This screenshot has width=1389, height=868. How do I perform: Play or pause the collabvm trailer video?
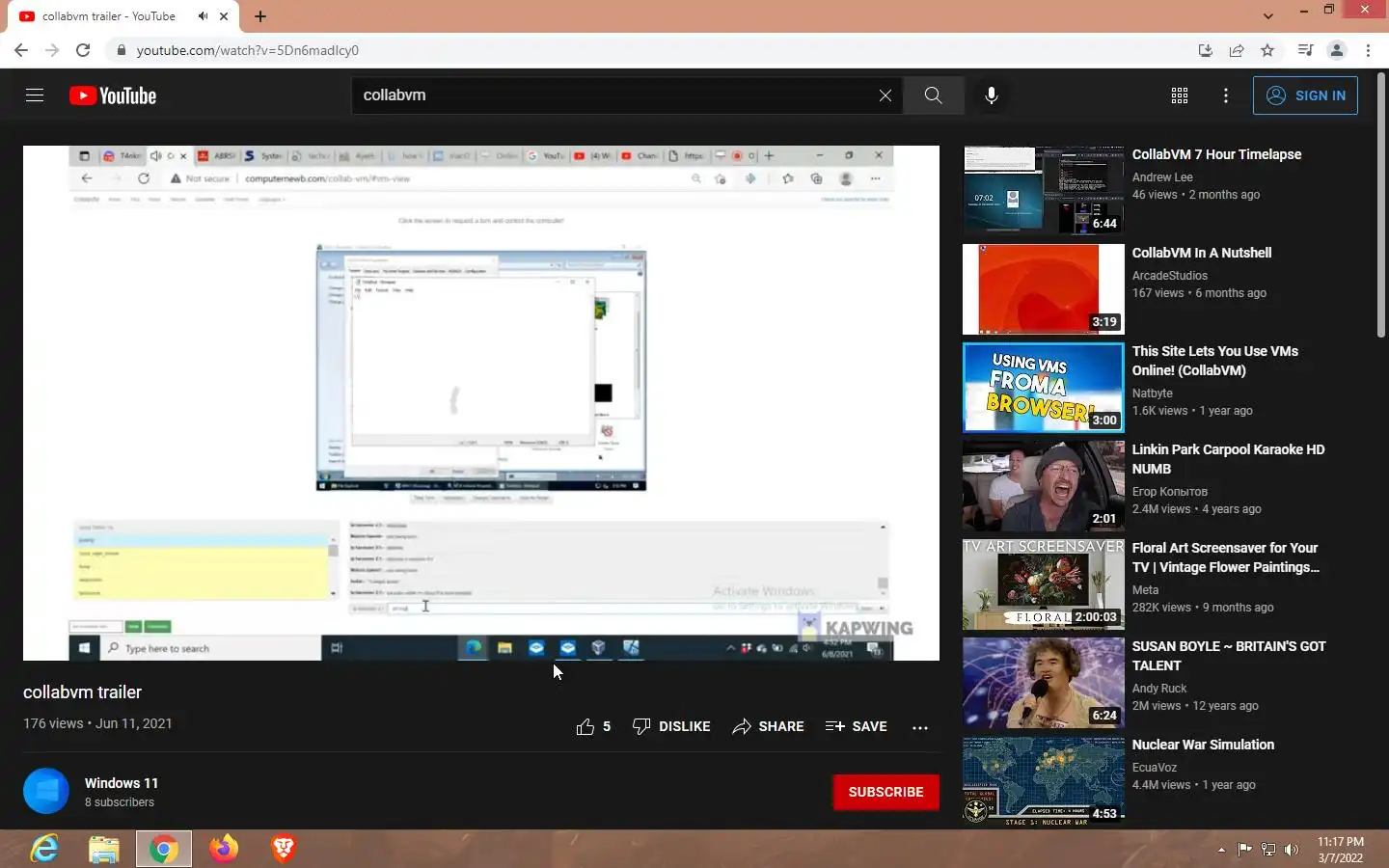(481, 403)
